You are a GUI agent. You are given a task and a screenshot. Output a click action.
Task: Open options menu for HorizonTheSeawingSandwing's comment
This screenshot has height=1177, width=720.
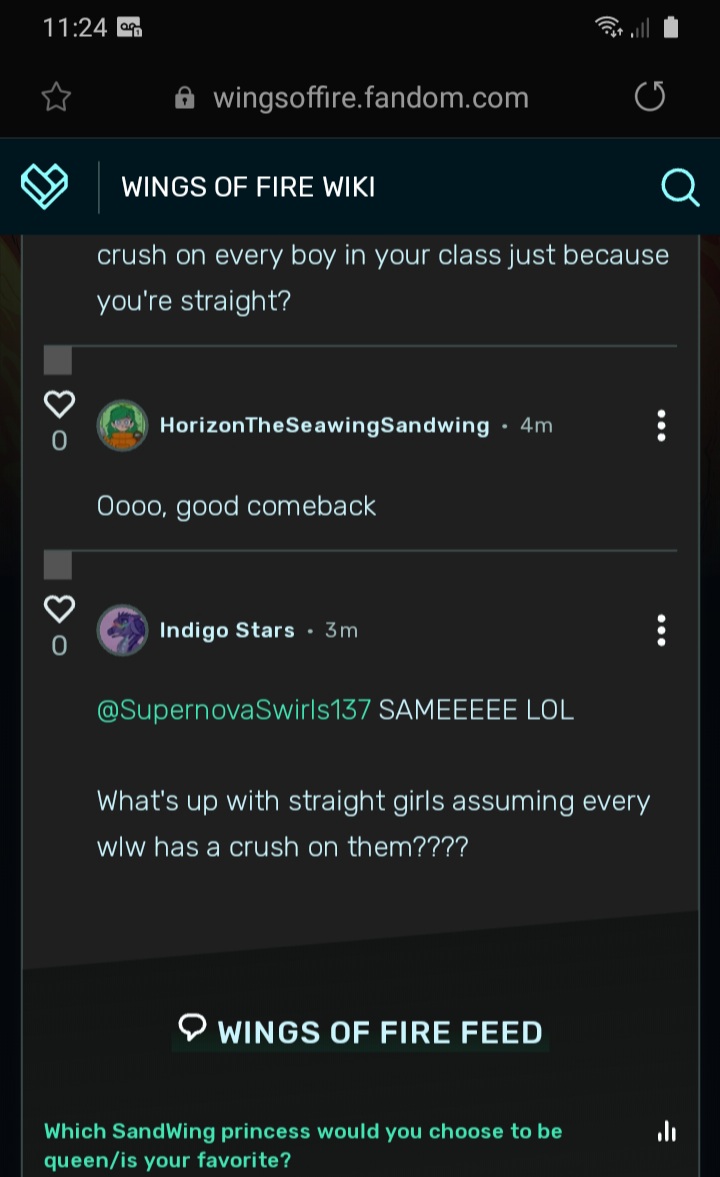tap(661, 426)
